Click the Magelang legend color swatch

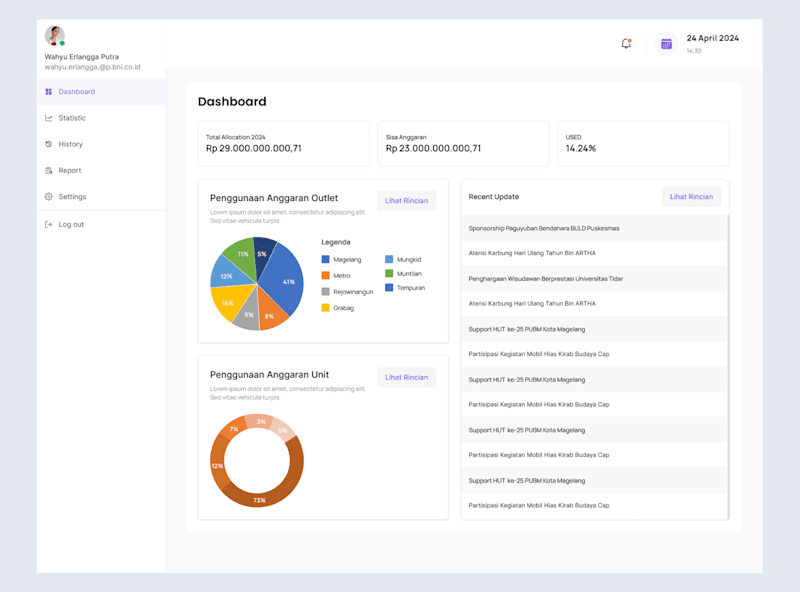[x=326, y=259]
